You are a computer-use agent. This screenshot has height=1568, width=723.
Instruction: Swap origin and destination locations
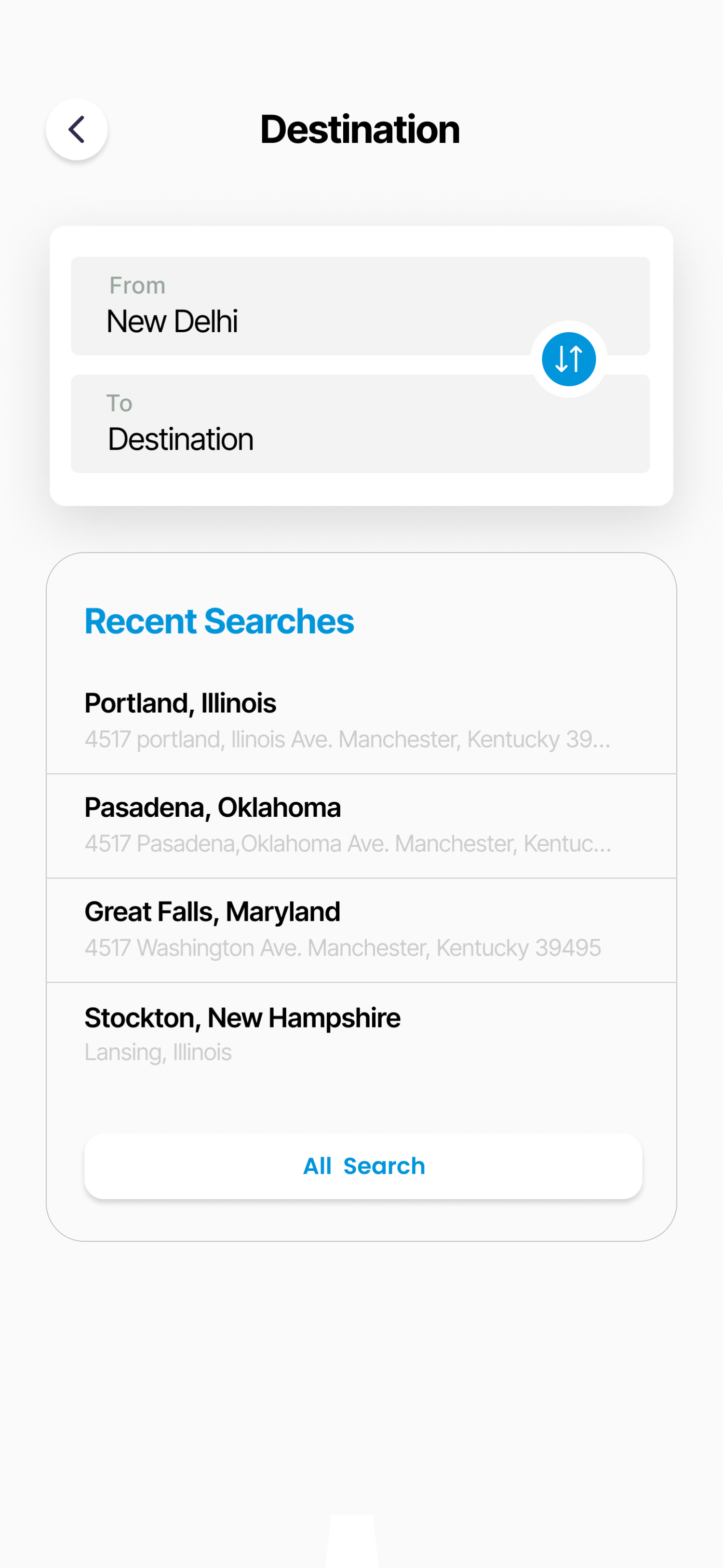[x=568, y=359]
